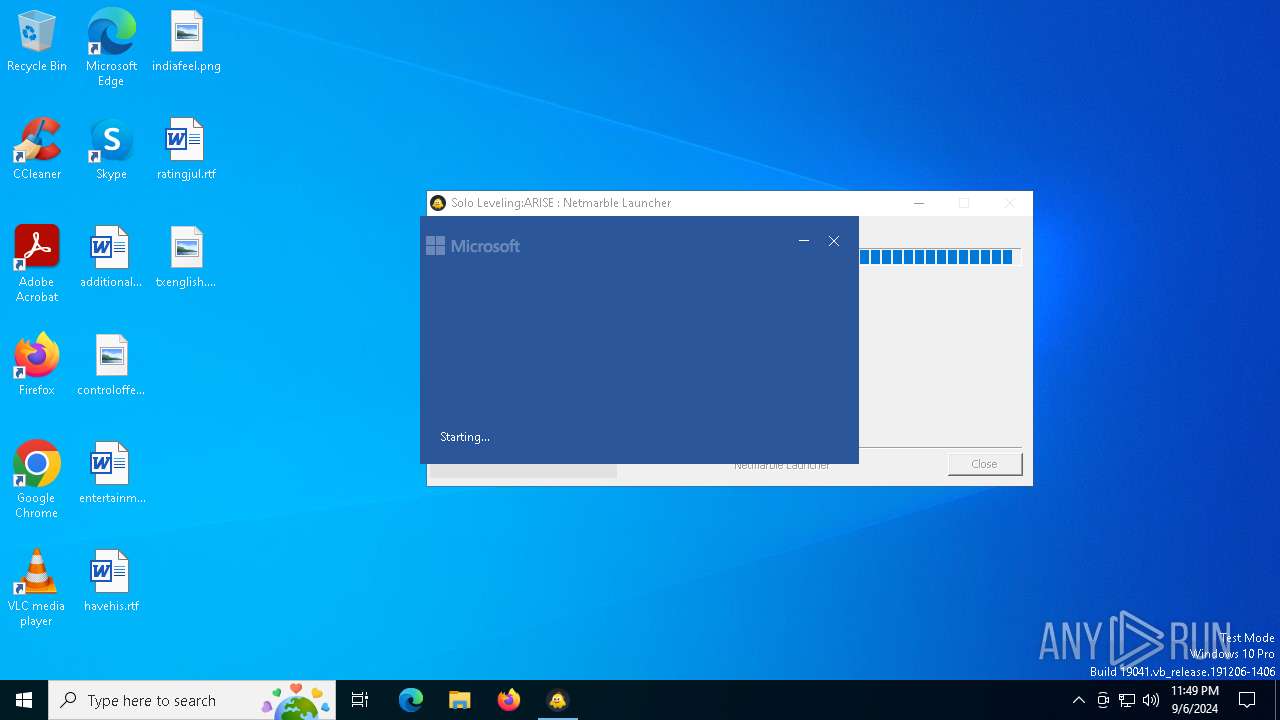Viewport: 1280px width, 720px height.
Task: Click the meet now tray icon
Action: click(1103, 700)
